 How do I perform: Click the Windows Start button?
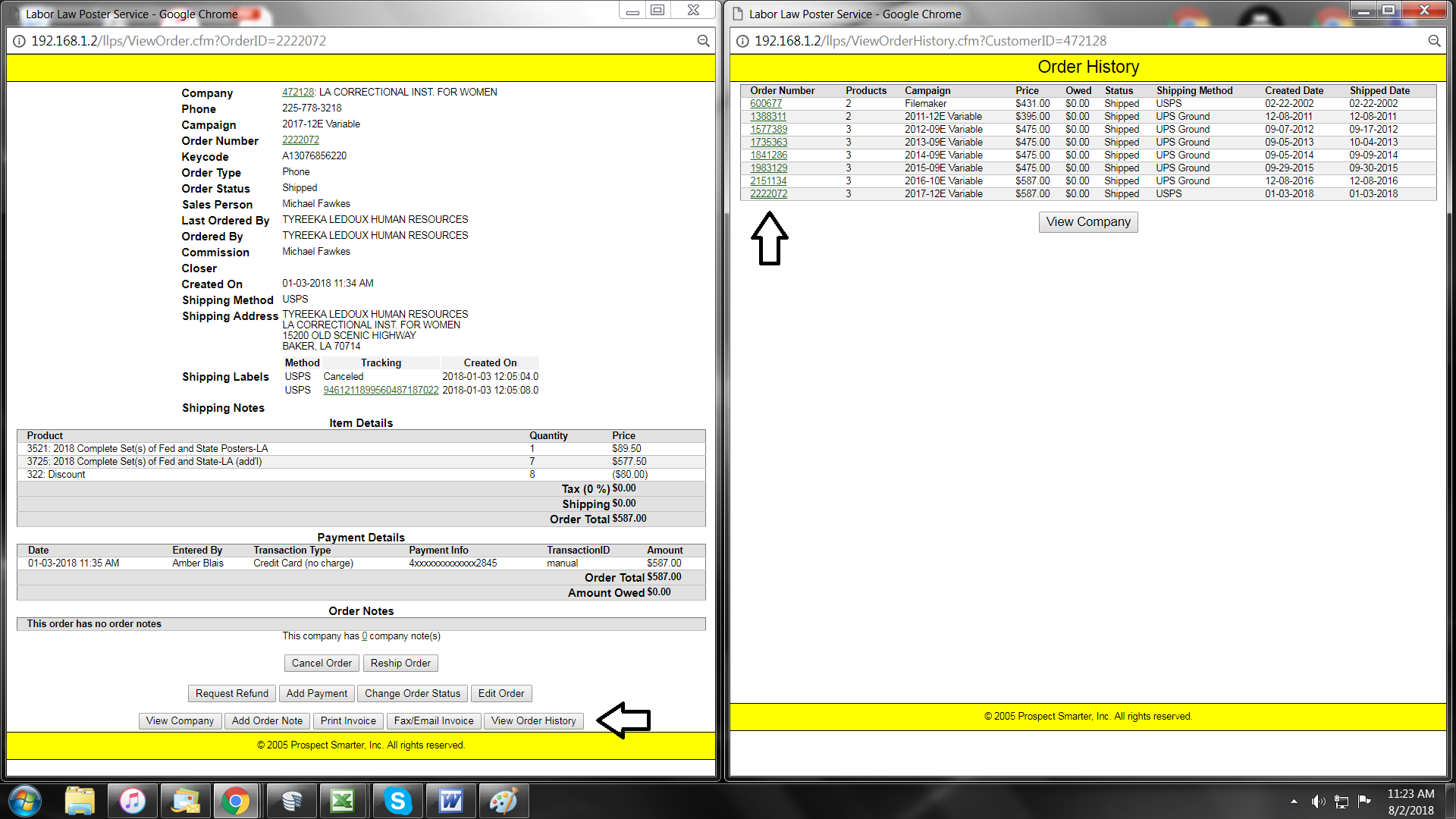24,801
